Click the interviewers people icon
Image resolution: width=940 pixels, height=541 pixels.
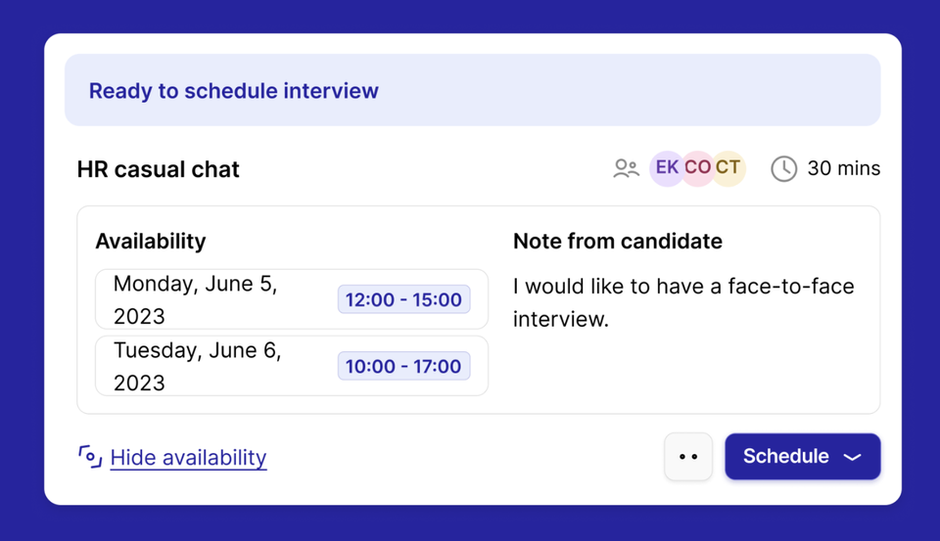click(x=626, y=169)
